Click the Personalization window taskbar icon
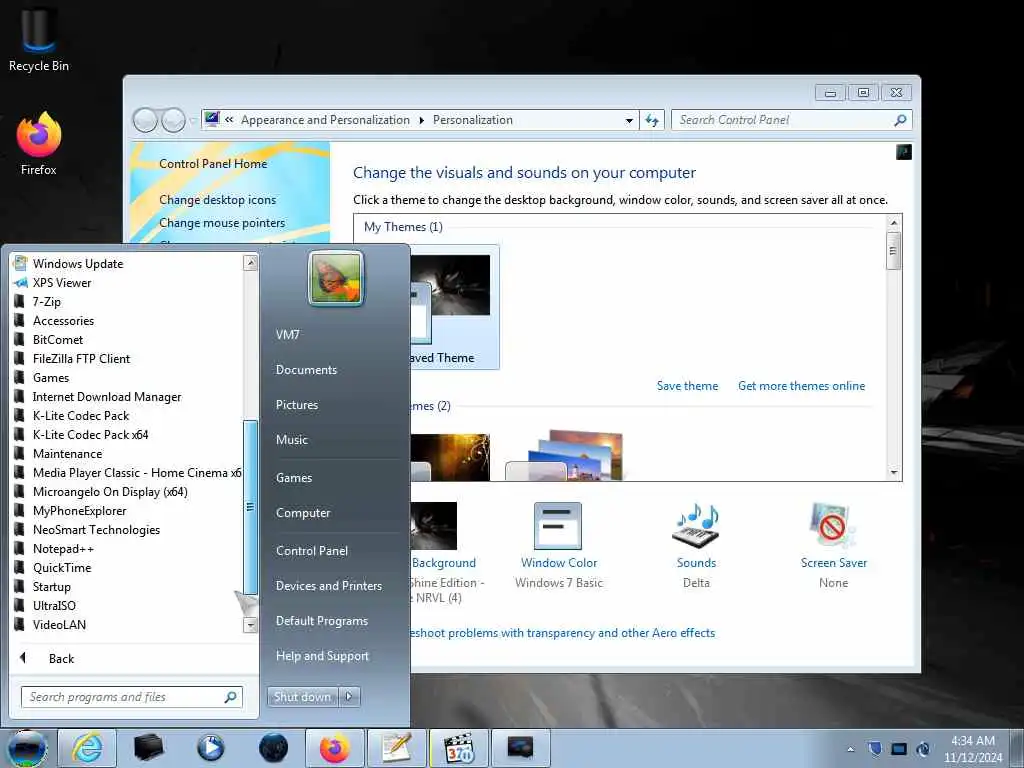1024x768 pixels. click(x=520, y=748)
